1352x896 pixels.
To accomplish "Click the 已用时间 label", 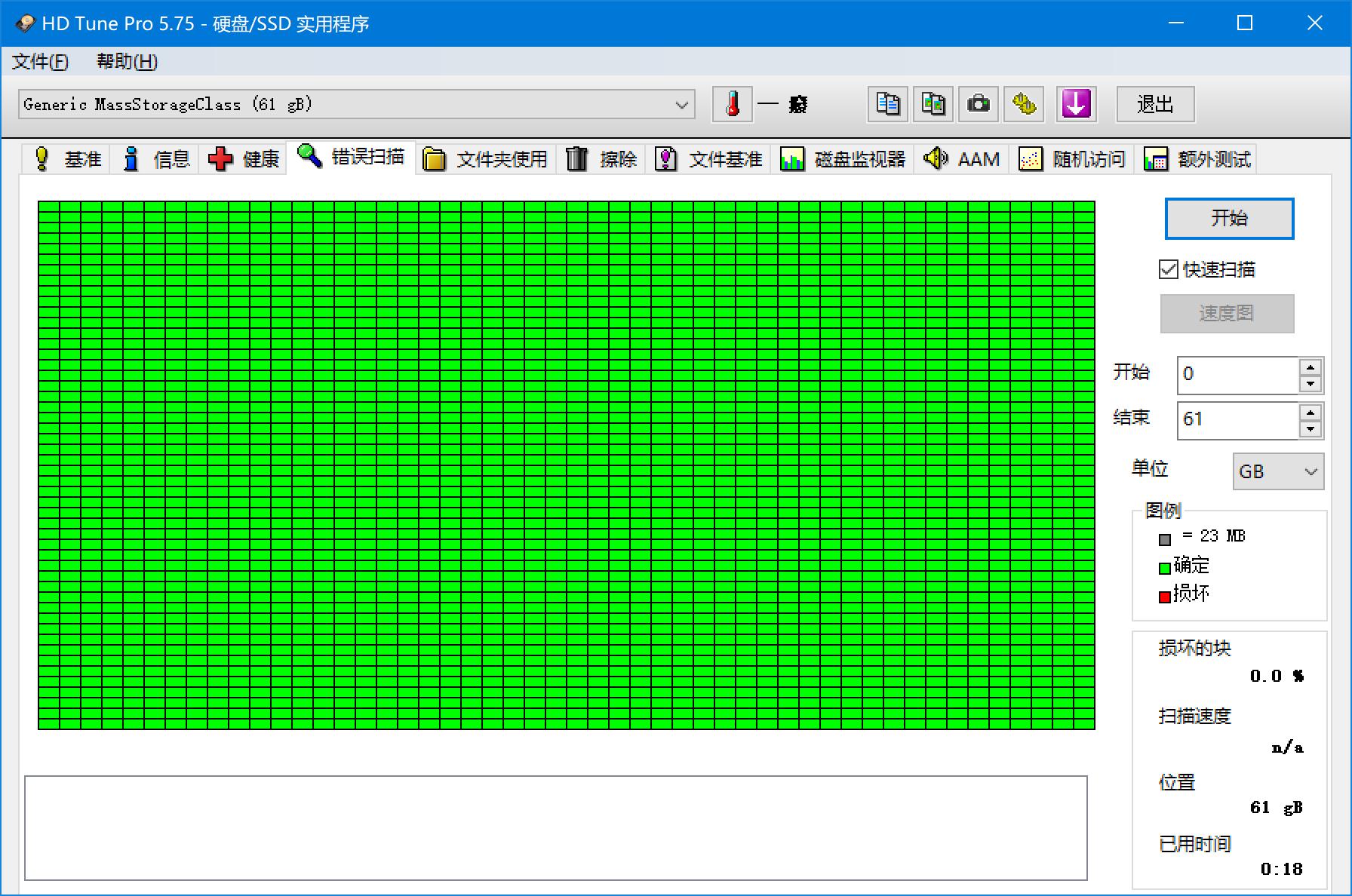I will click(1195, 844).
